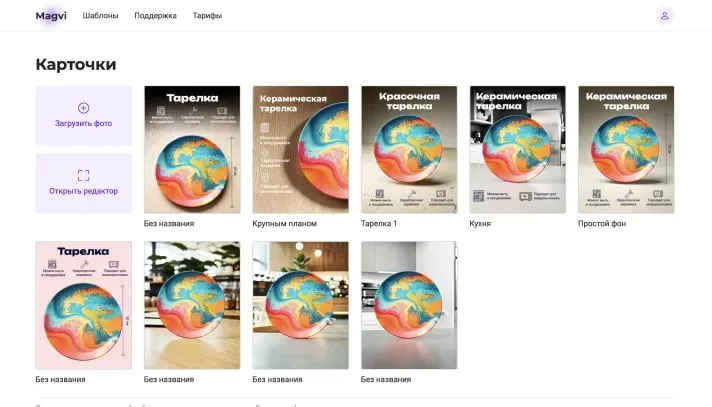Open the pink-background Тарелка card
Viewport: 712px width, 407px height.
(83, 305)
